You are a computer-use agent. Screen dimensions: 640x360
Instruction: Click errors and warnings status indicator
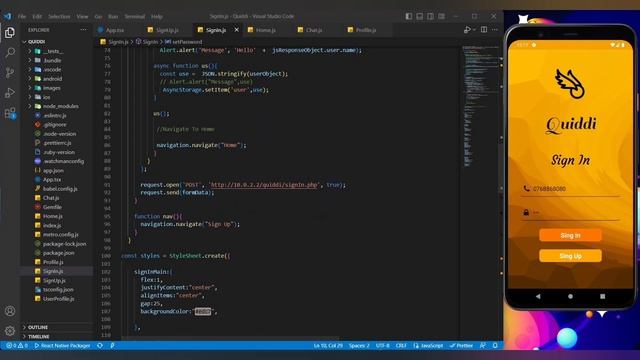[x=17, y=346]
